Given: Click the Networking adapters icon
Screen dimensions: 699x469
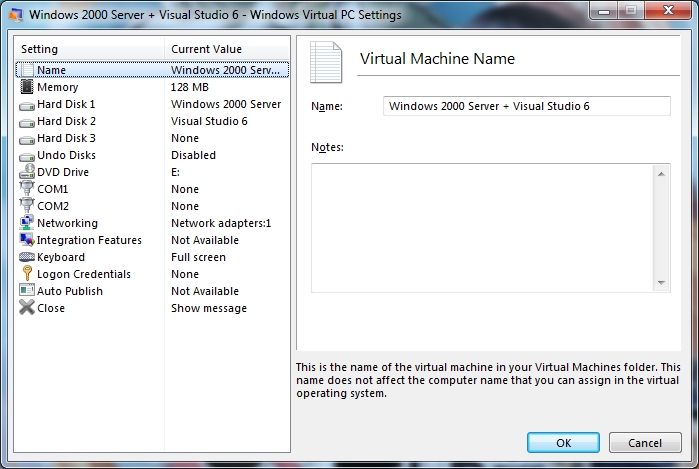Looking at the screenshot, I should tap(27, 223).
